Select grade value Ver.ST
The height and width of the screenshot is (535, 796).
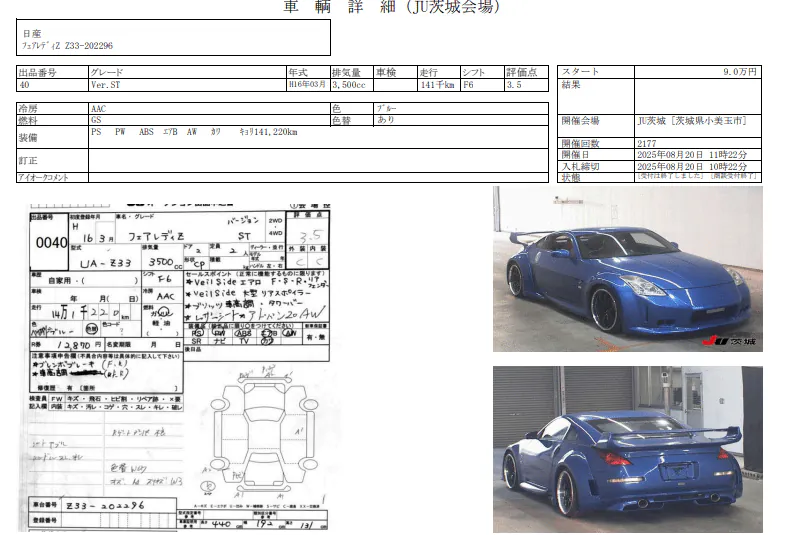106,85
